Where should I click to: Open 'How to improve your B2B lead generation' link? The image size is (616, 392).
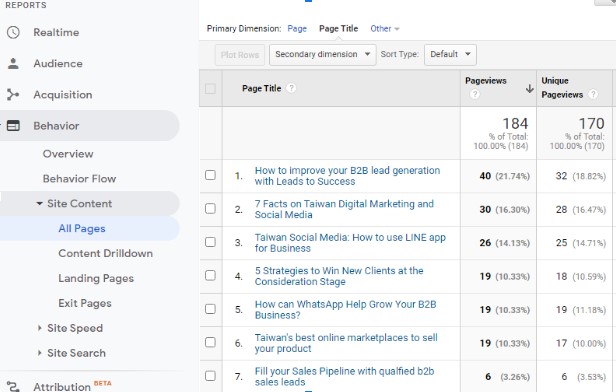coord(347,176)
